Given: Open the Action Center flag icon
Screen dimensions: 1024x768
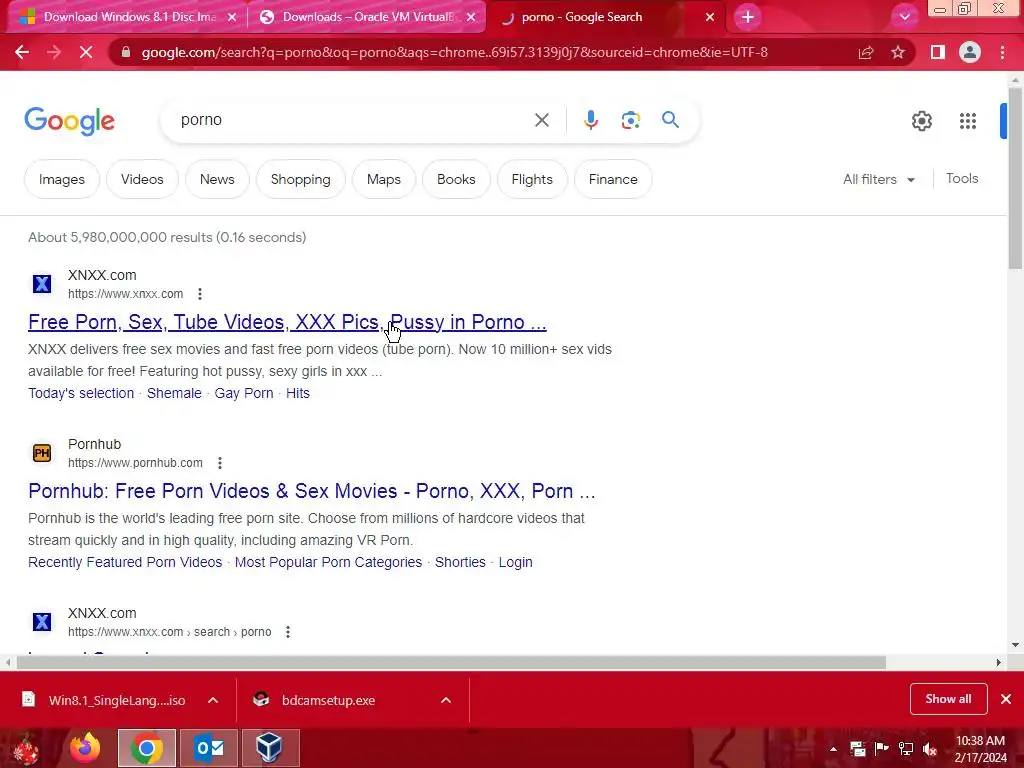Looking at the screenshot, I should [882, 748].
